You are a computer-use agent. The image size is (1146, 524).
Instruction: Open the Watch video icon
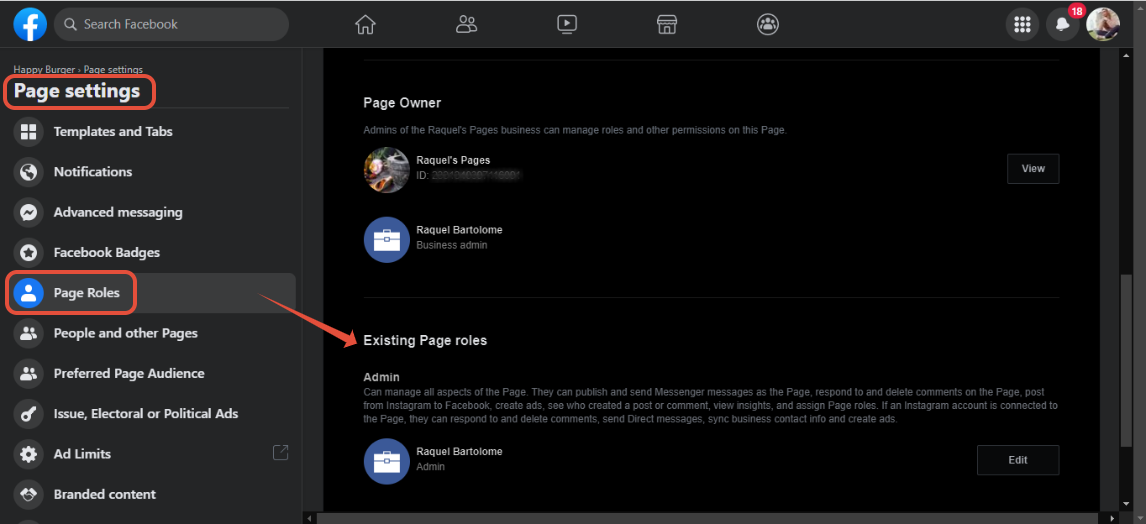[566, 24]
